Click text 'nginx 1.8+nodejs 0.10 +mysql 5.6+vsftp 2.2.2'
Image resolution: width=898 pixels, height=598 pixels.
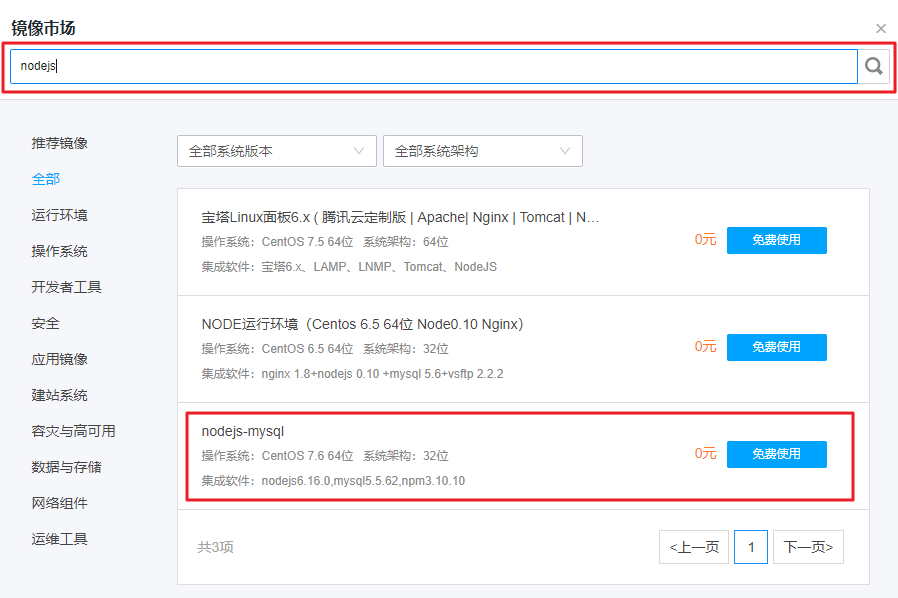pos(383,374)
